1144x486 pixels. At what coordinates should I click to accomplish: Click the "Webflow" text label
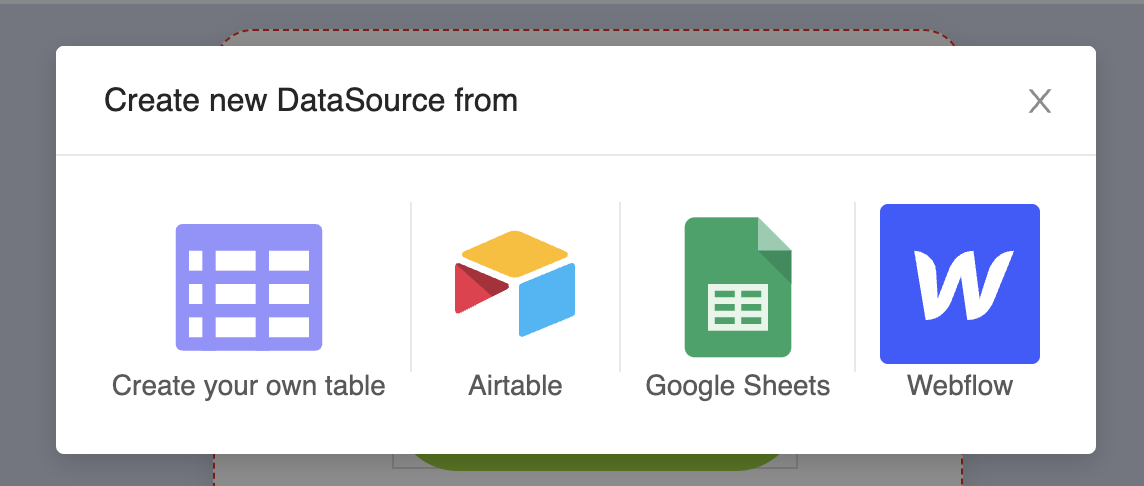click(x=960, y=386)
